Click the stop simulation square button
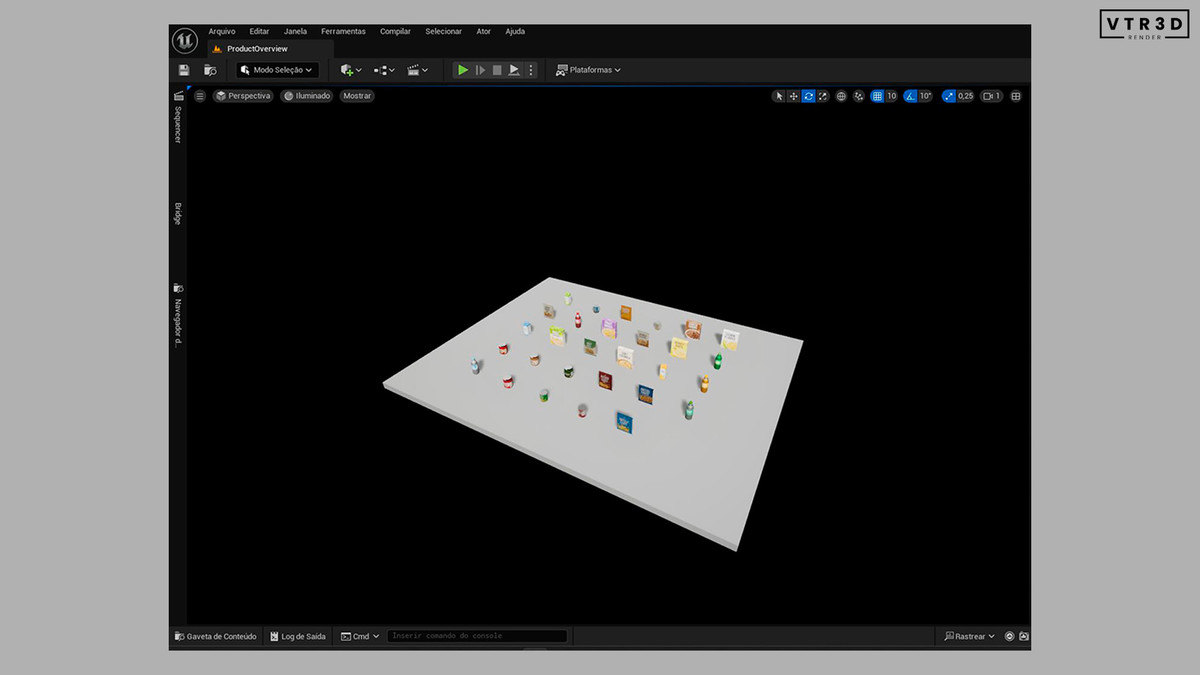1200x675 pixels. 497,70
